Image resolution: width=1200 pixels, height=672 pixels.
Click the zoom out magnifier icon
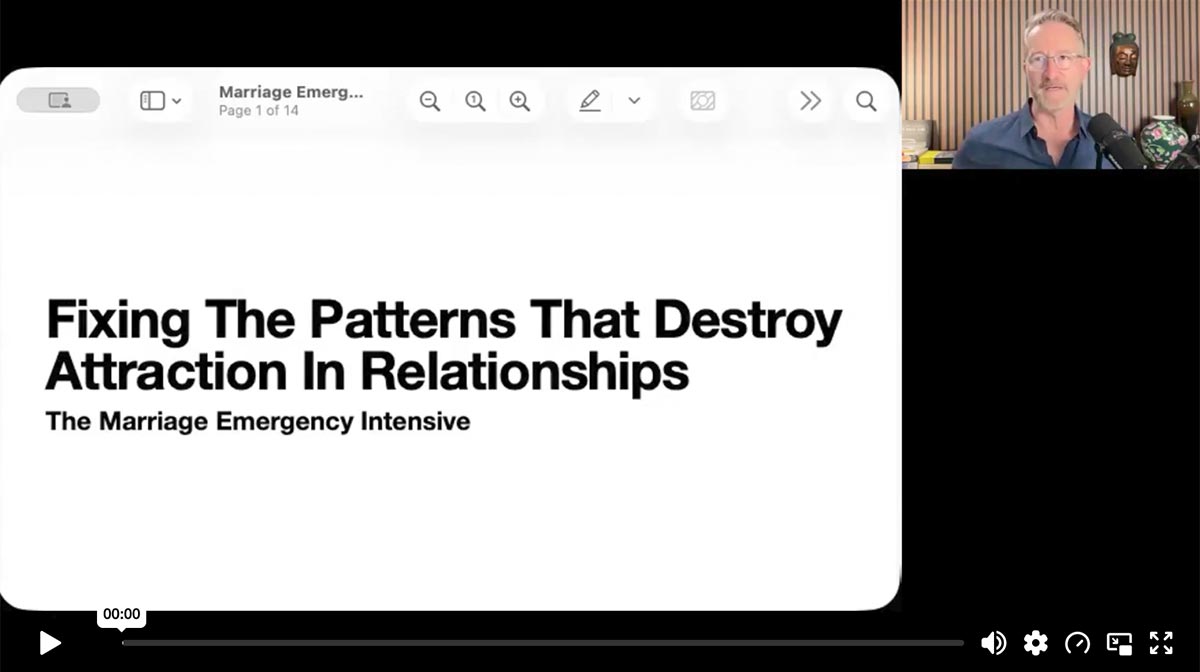pos(430,101)
